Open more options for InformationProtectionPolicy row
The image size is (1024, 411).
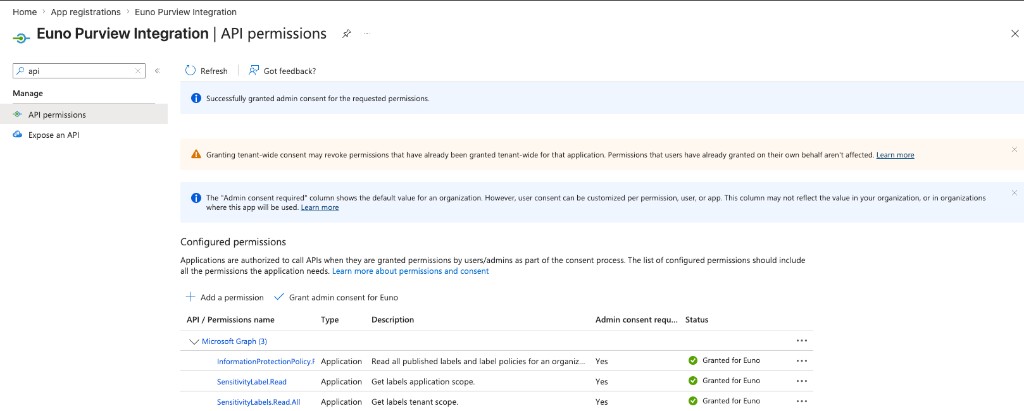[x=802, y=361]
